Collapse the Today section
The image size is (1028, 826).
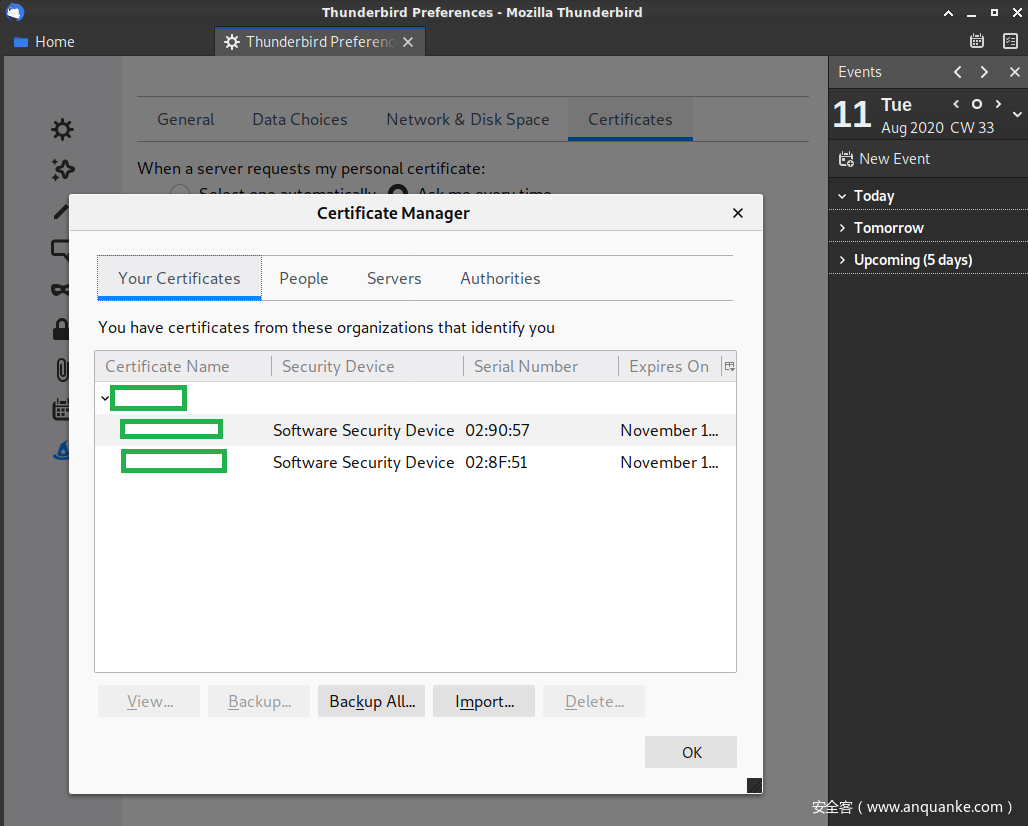(842, 196)
